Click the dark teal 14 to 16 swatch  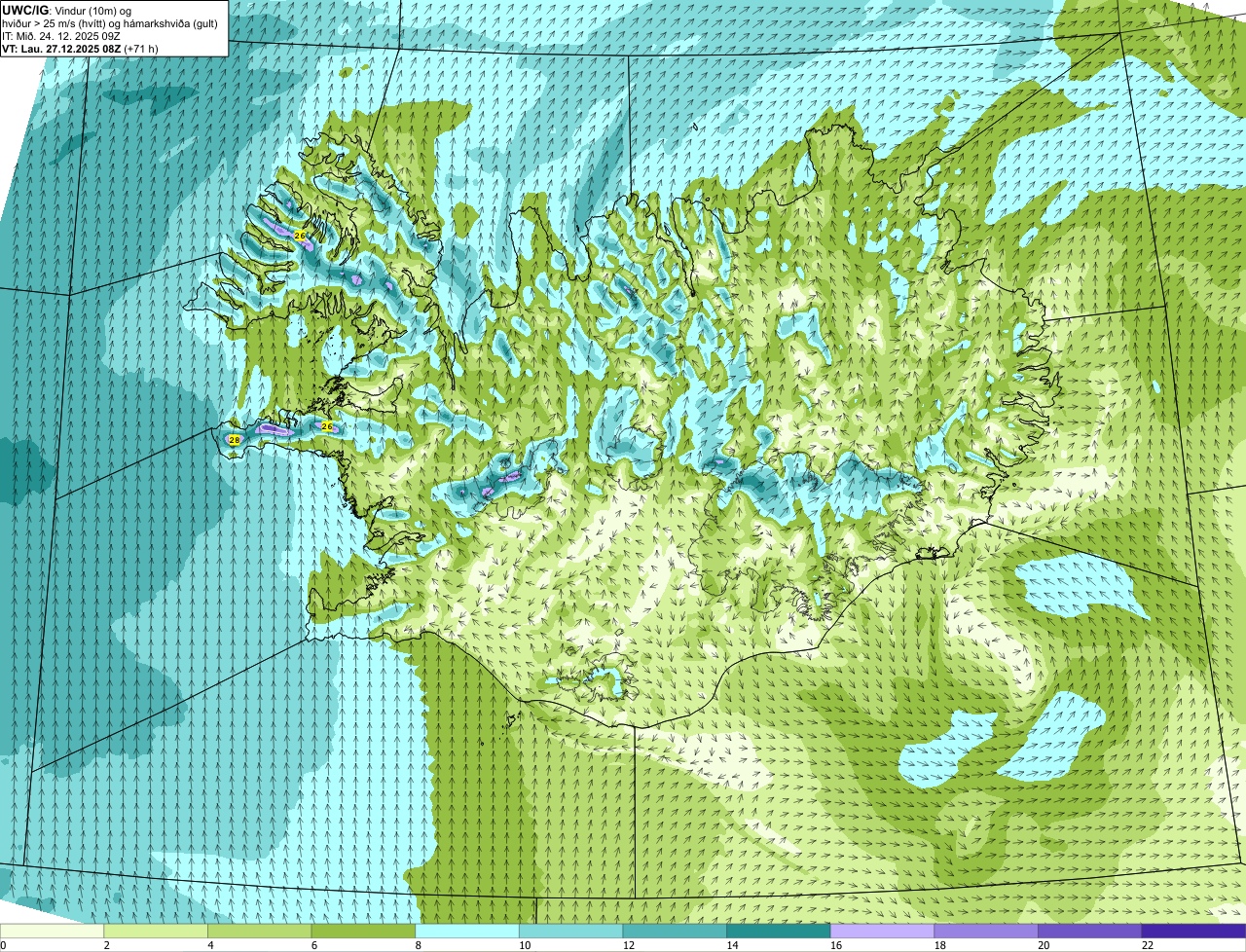tap(779, 931)
